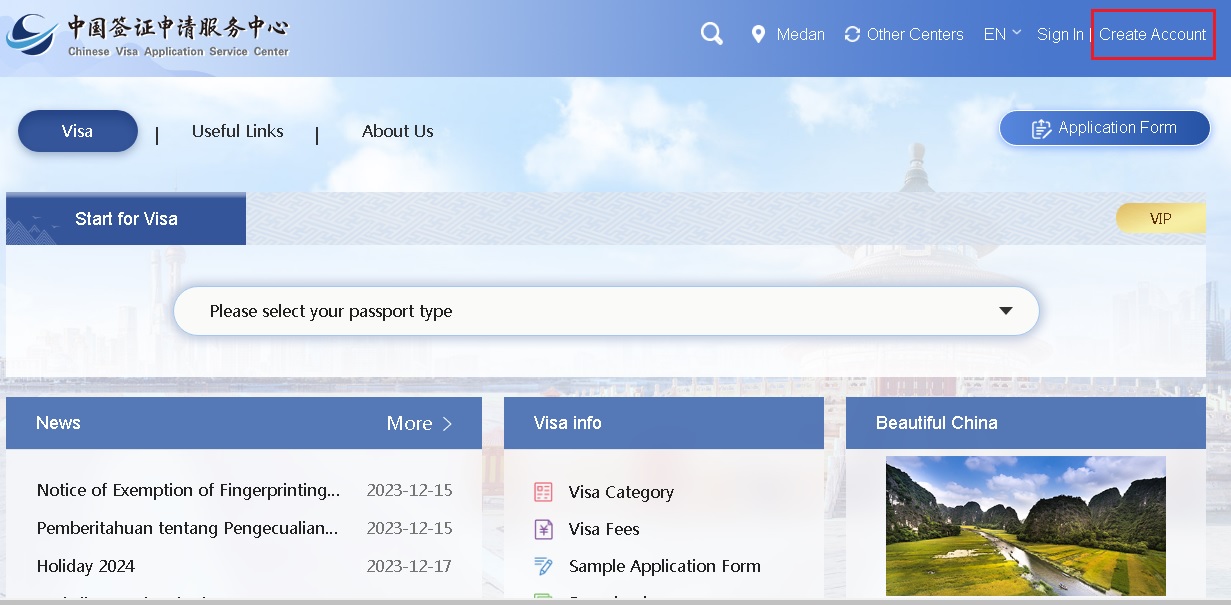Click the Visa Category list icon

point(543,492)
